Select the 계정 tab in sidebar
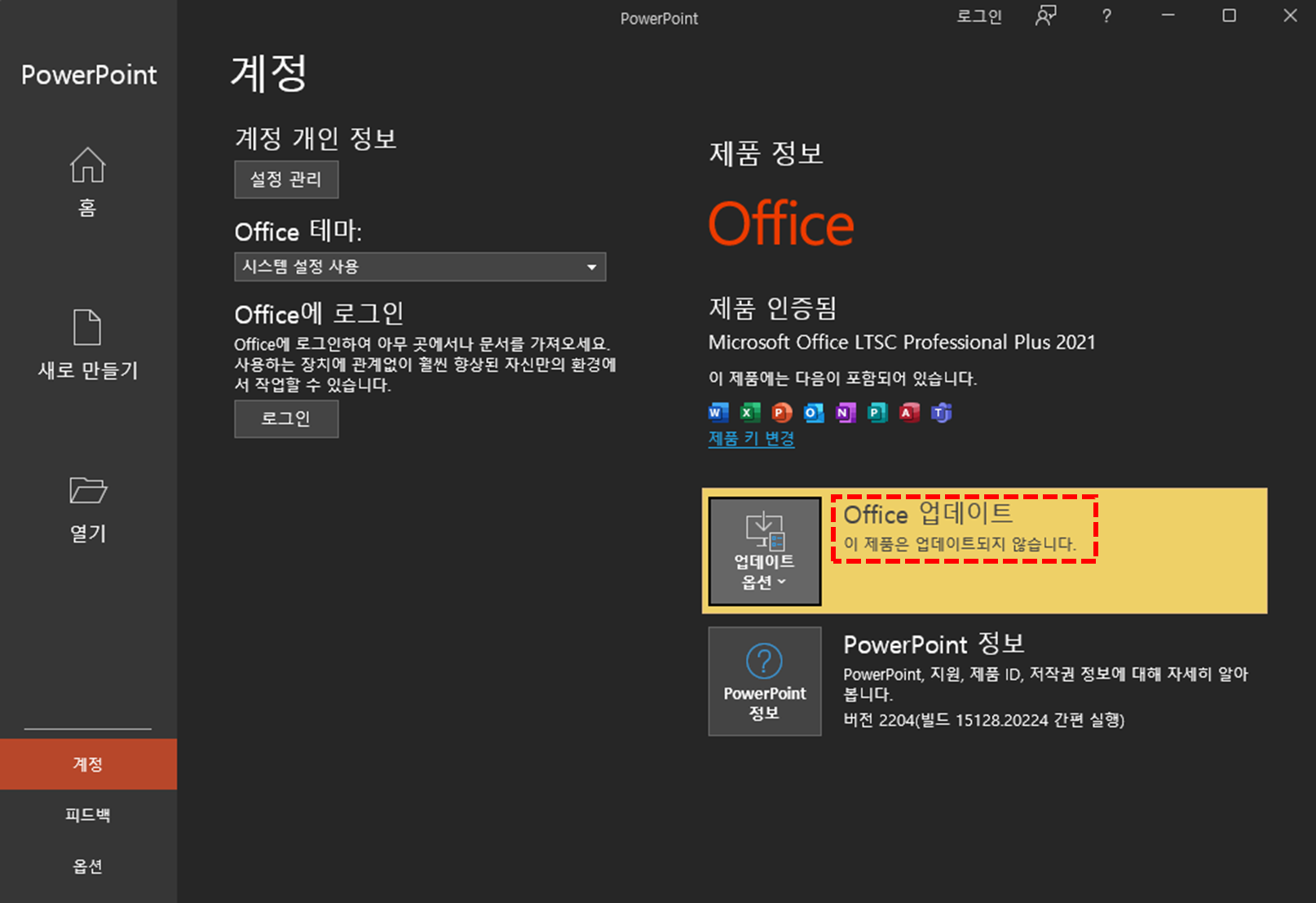The image size is (1316, 903). (x=88, y=764)
